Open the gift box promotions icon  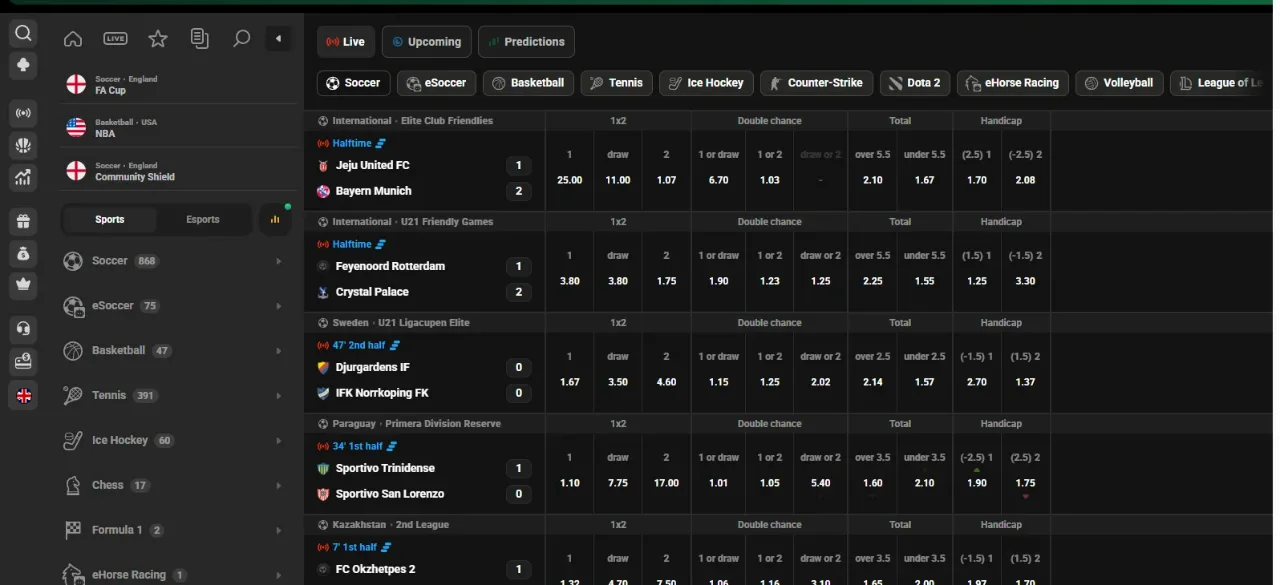(x=24, y=222)
